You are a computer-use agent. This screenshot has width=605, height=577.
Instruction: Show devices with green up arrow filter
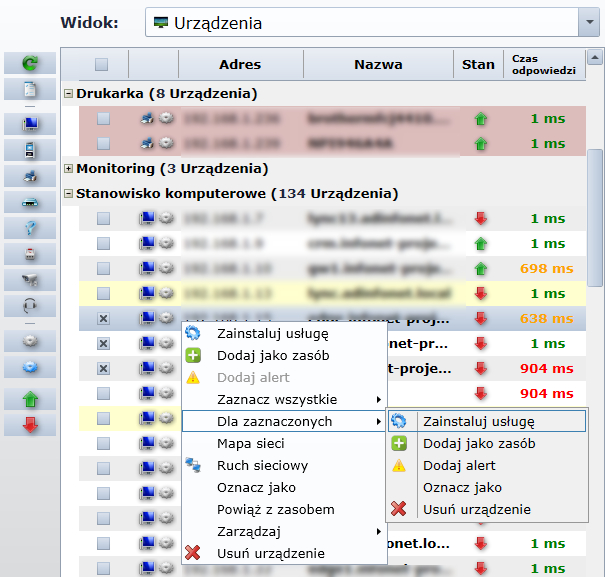30,400
